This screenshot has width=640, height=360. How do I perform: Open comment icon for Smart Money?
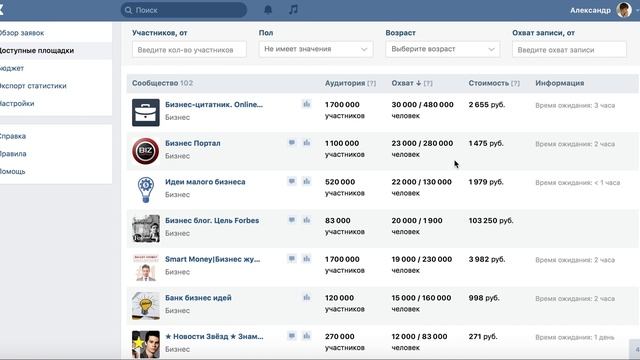tap(291, 258)
